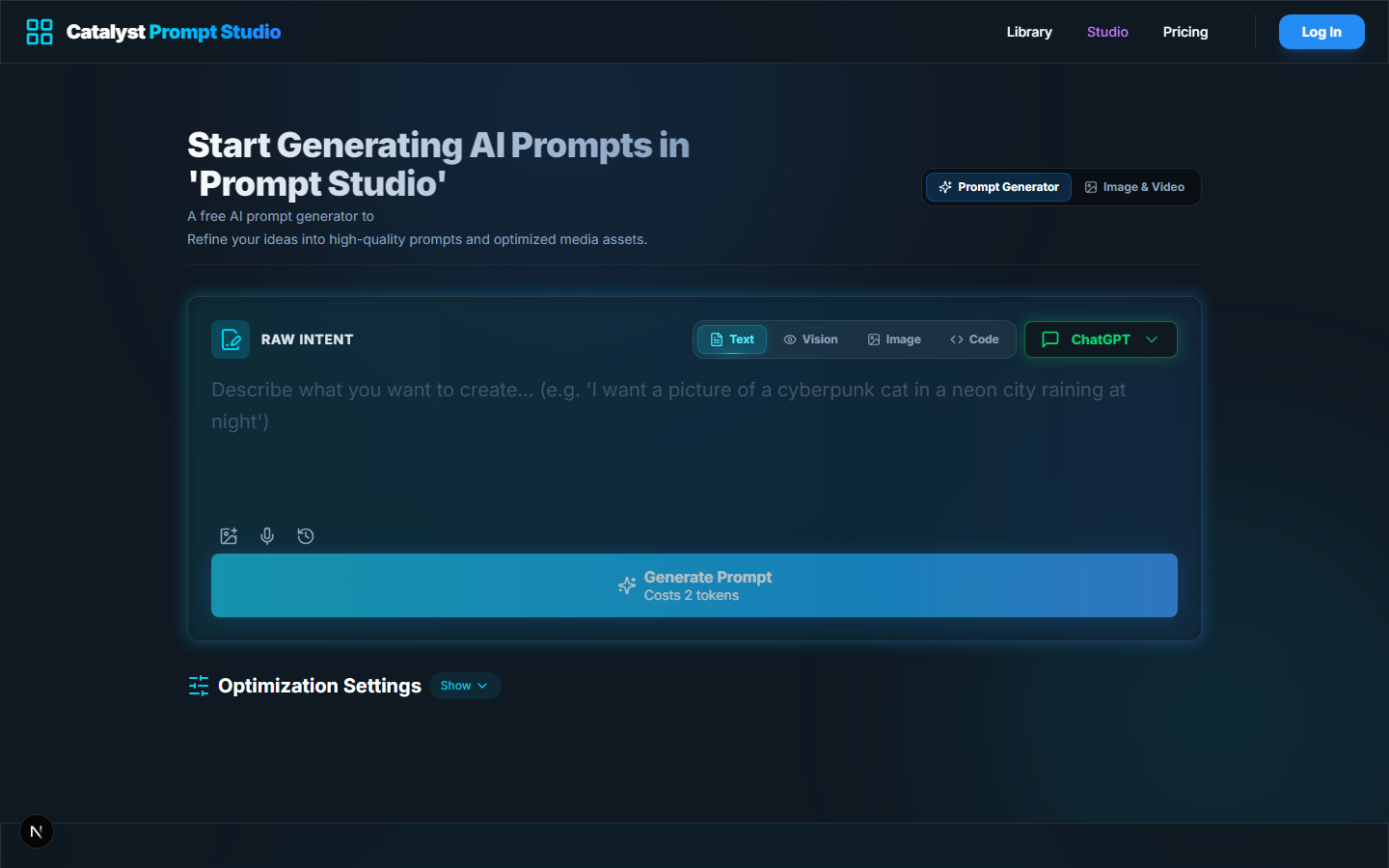
Task: Switch to Image & Video mode
Action: pyautogui.click(x=1134, y=187)
